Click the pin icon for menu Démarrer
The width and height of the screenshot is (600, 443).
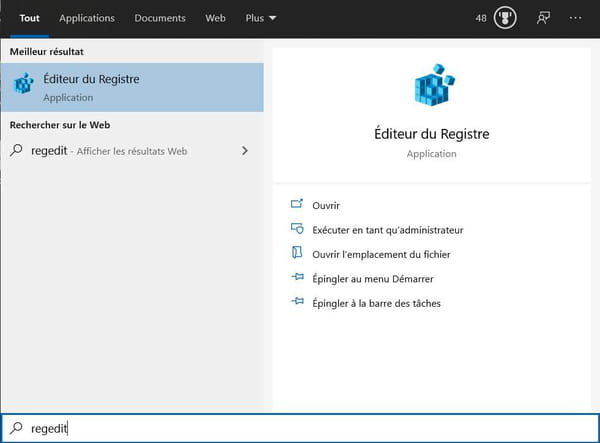pyautogui.click(x=297, y=277)
